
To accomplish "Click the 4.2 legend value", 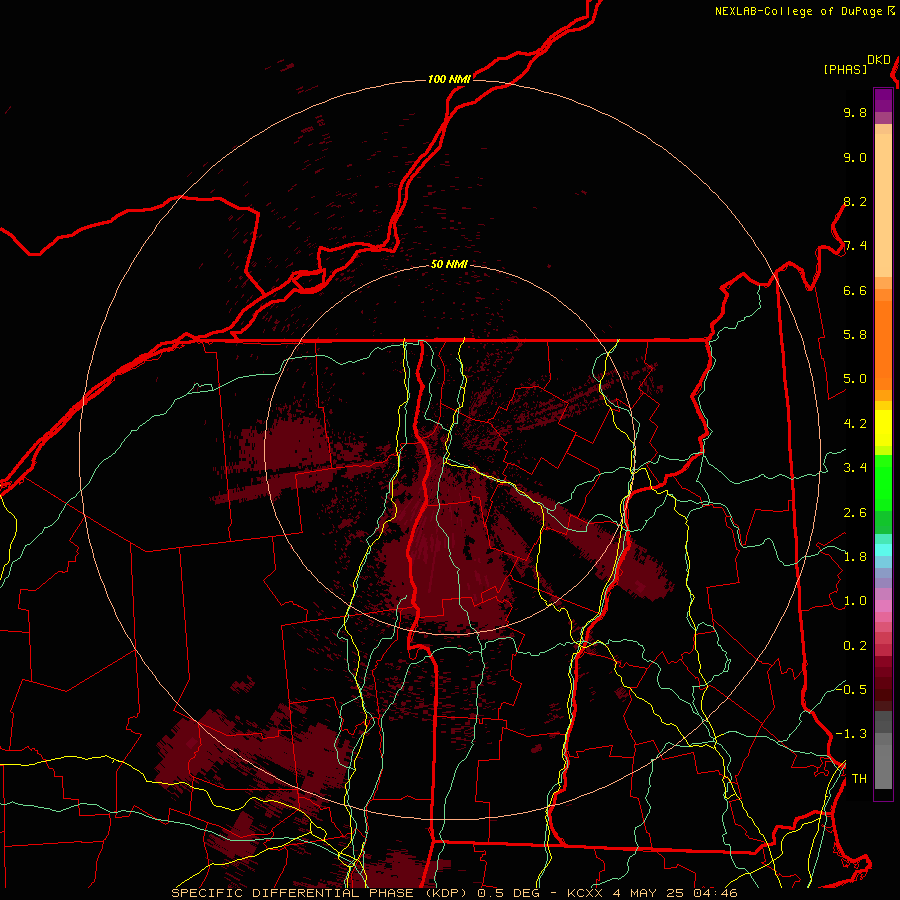I will (x=855, y=424).
